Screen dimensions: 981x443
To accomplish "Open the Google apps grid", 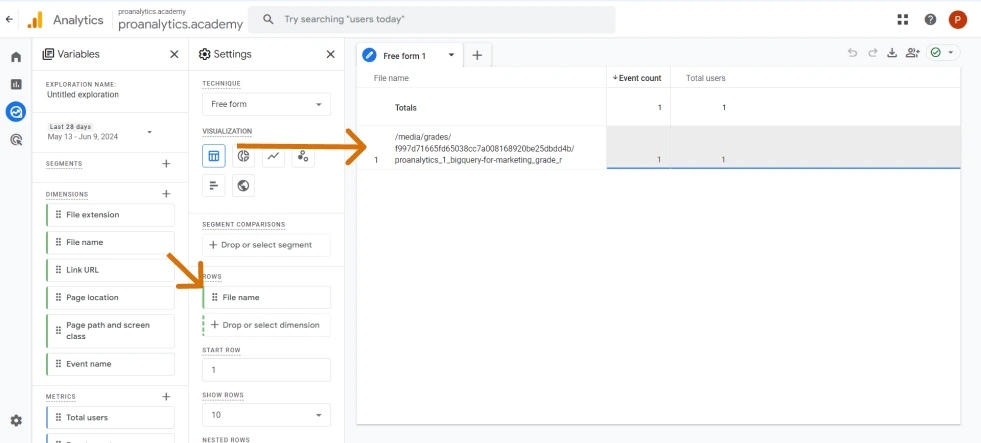I will tap(902, 19).
